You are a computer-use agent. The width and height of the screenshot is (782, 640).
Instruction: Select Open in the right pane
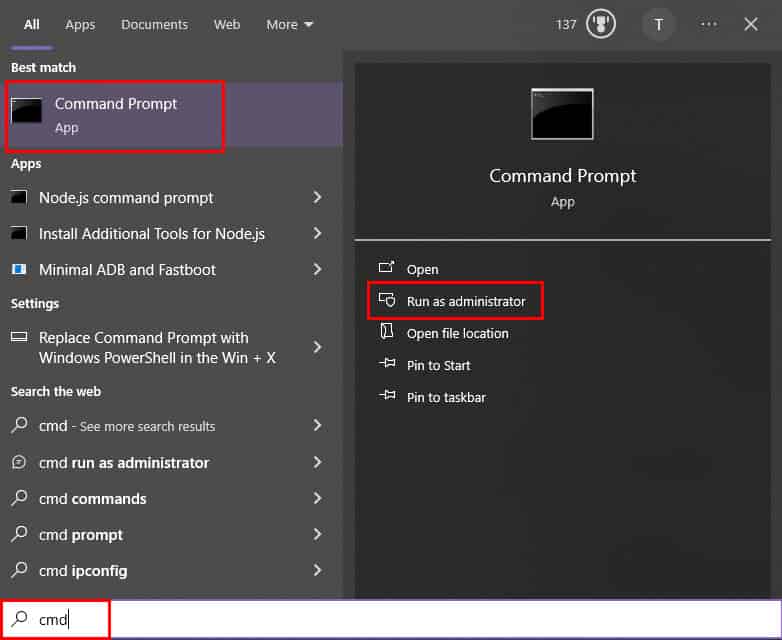click(x=422, y=269)
